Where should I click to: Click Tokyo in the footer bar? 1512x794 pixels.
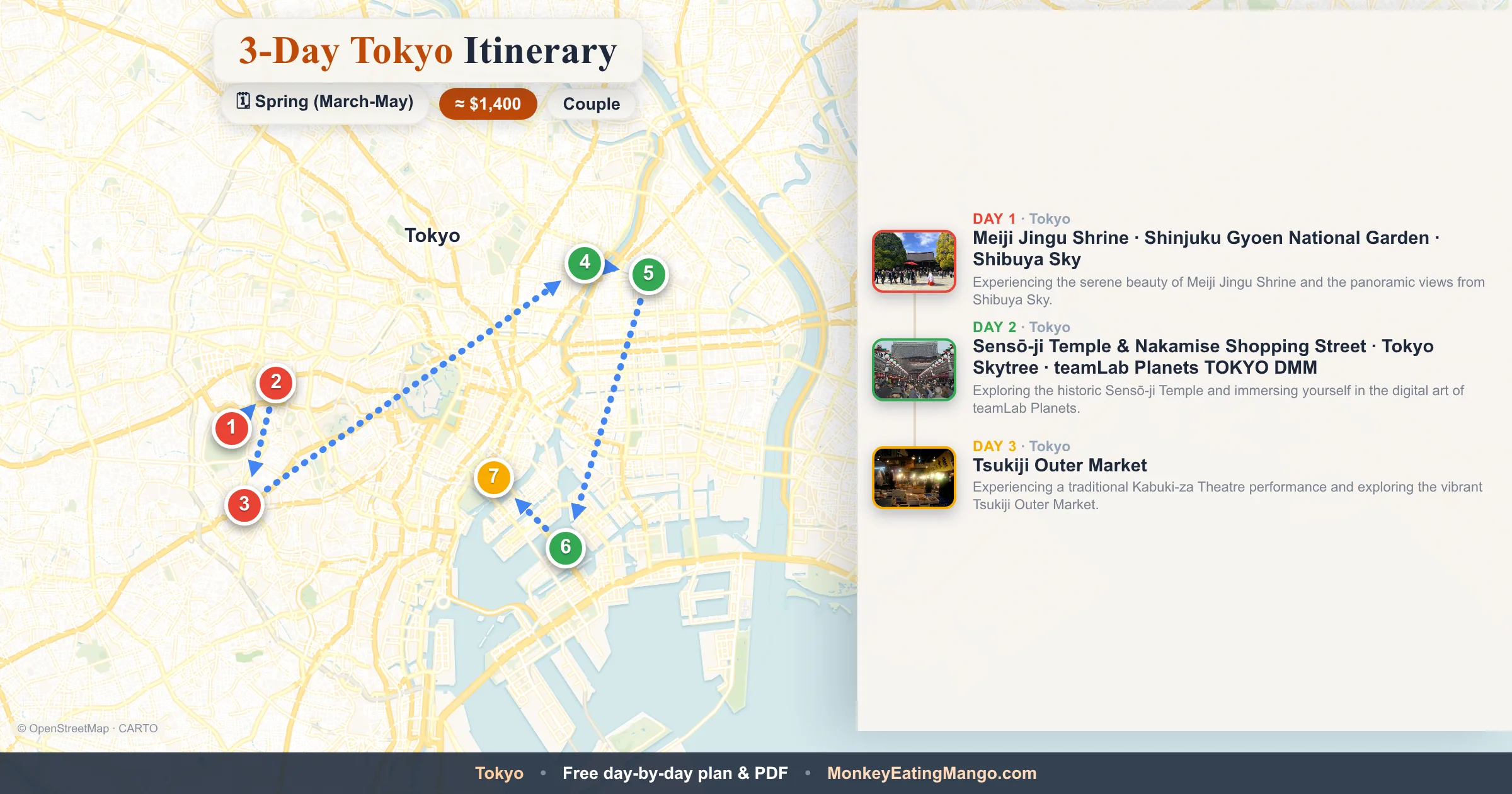[499, 773]
